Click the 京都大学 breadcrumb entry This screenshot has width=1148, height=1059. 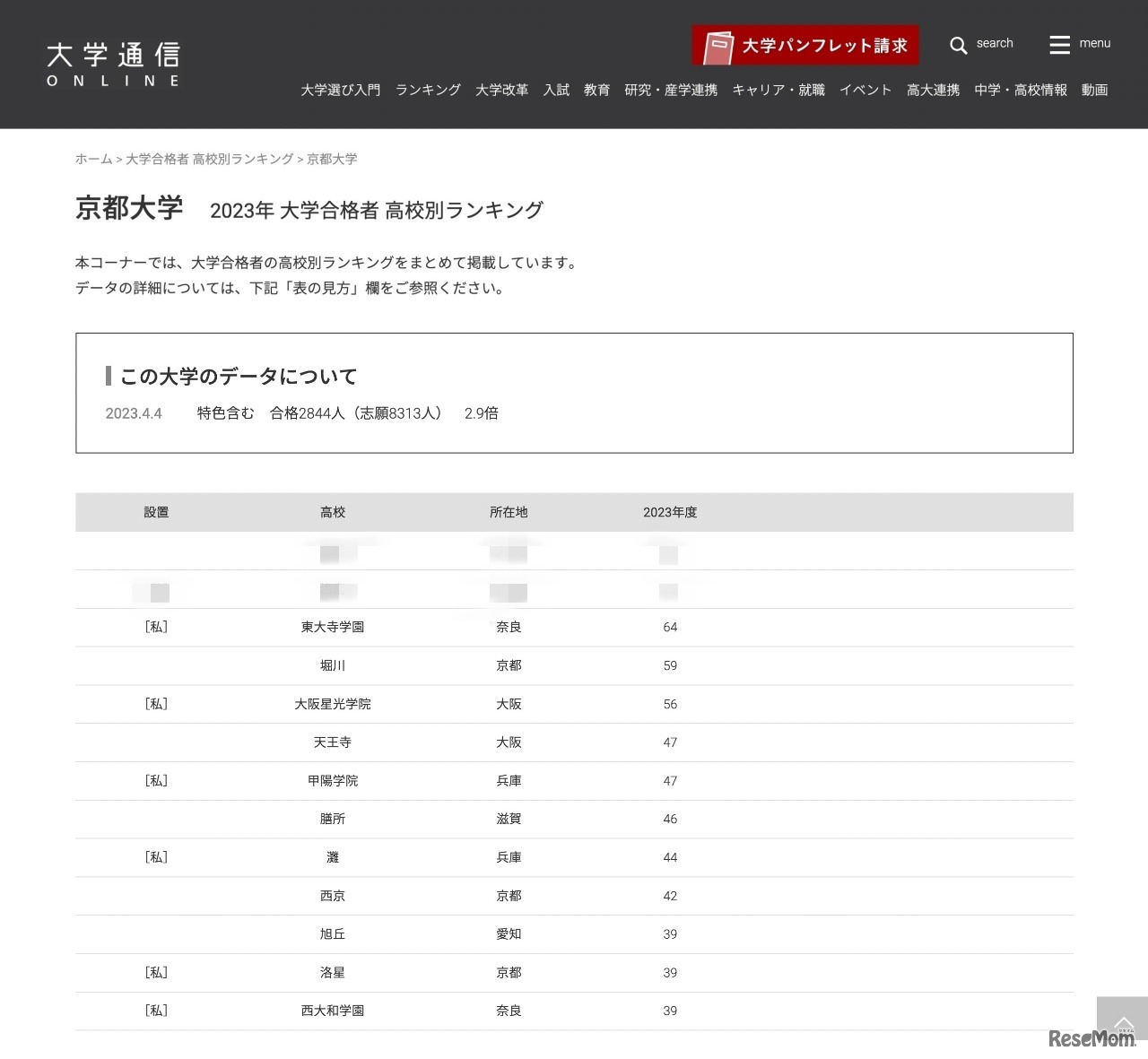329,159
